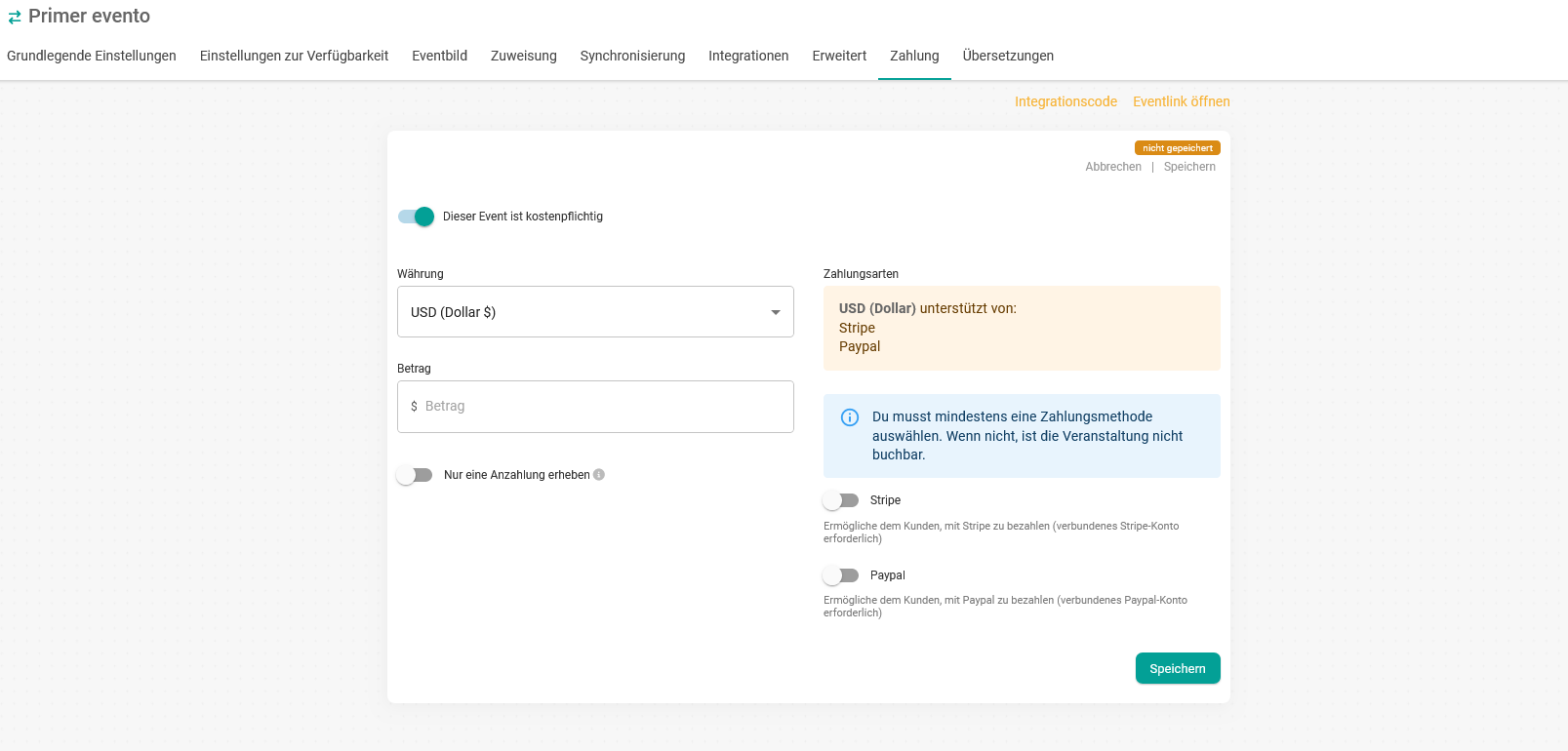1568x751 pixels.
Task: Switch to Grundlegende Einstellungen tab
Action: tap(92, 56)
